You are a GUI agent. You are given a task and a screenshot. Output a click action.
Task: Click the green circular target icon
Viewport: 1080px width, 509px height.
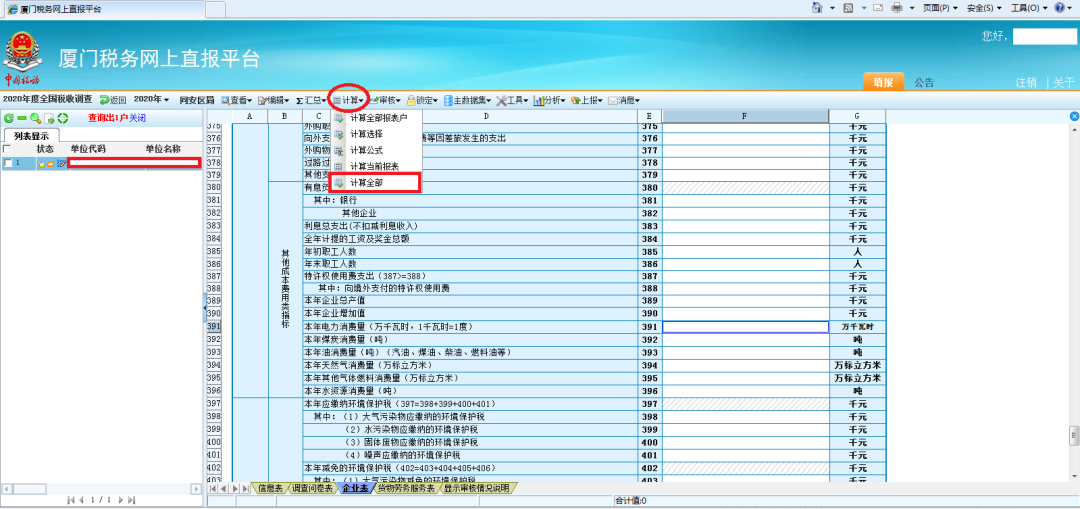point(63,118)
